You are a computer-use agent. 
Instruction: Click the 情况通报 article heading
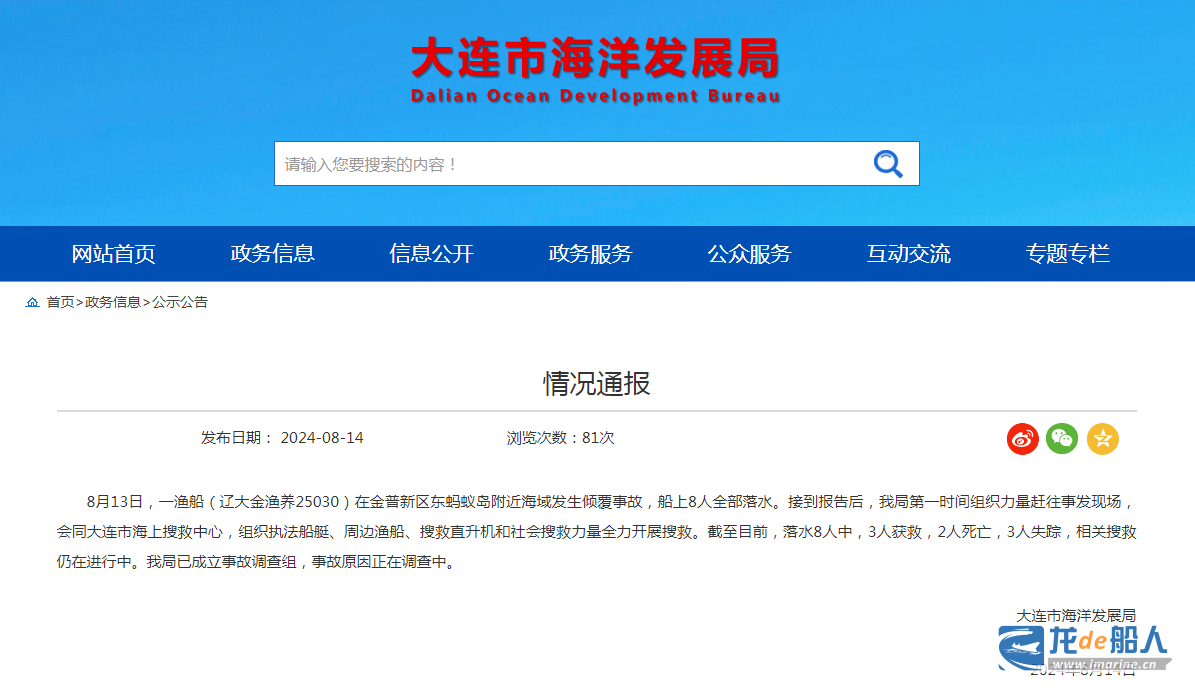[x=597, y=384]
